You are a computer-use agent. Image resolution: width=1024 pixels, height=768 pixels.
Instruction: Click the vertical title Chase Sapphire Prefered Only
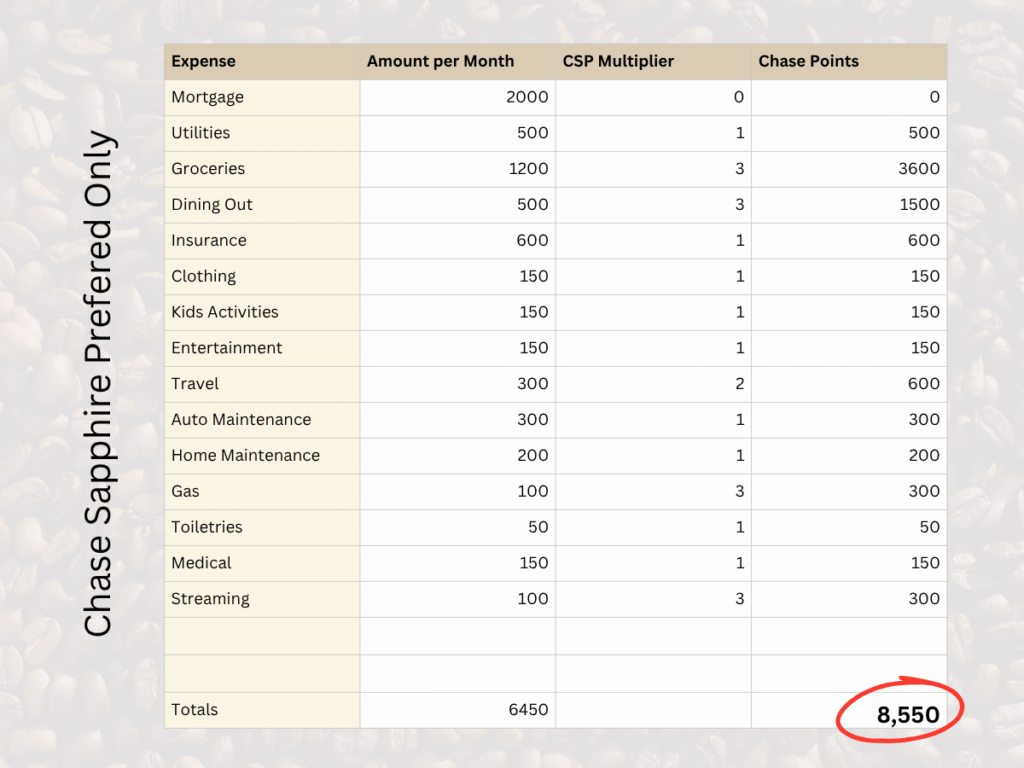pos(99,383)
